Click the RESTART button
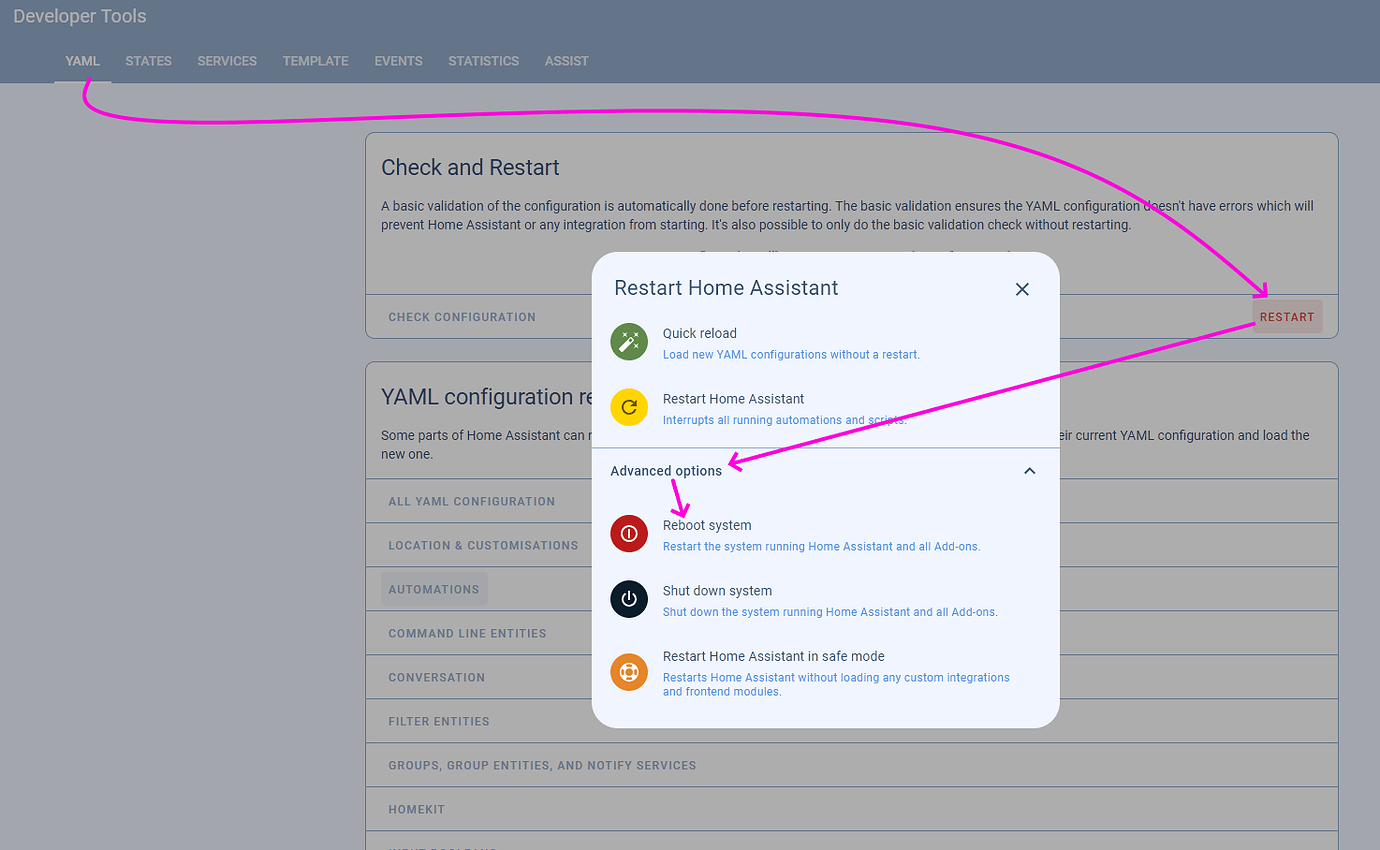 pyautogui.click(x=1287, y=316)
